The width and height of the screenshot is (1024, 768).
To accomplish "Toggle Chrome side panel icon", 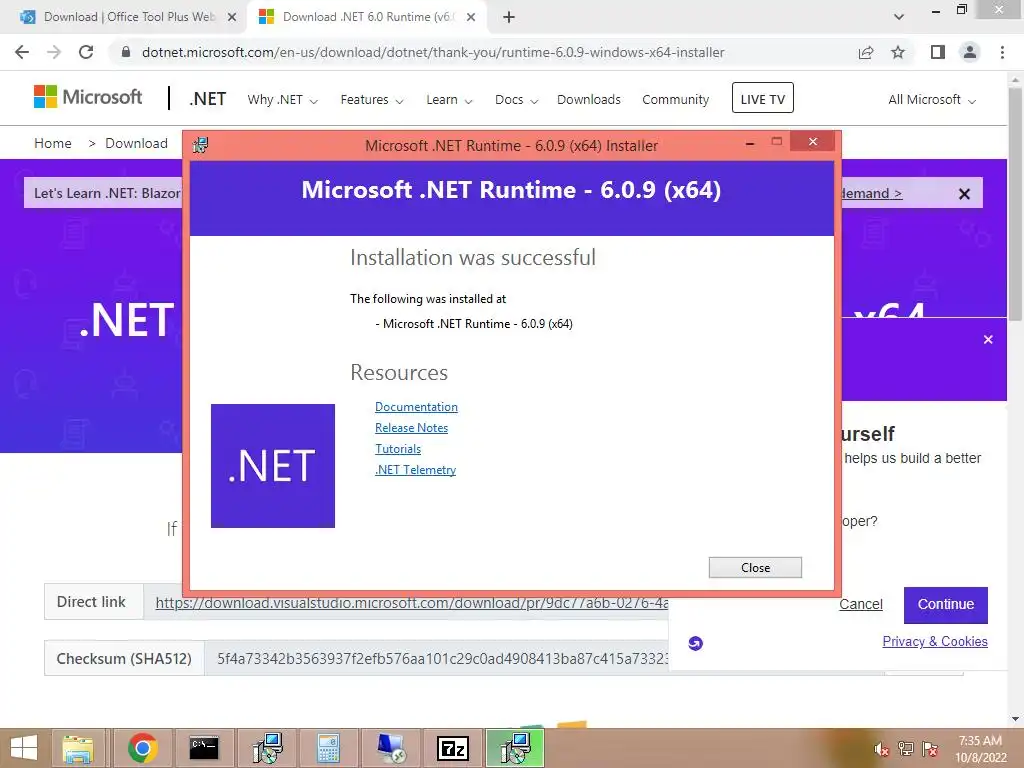I will point(938,52).
